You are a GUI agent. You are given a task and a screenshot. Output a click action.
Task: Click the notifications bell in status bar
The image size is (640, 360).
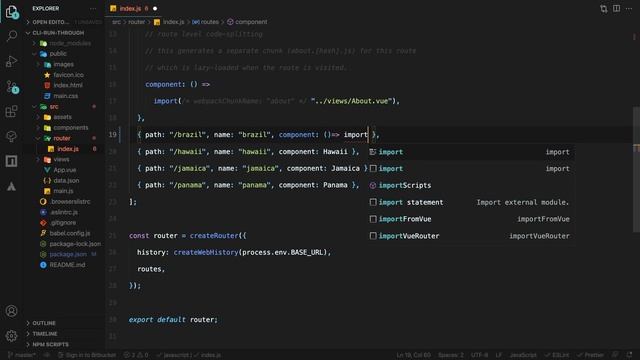coord(629,355)
